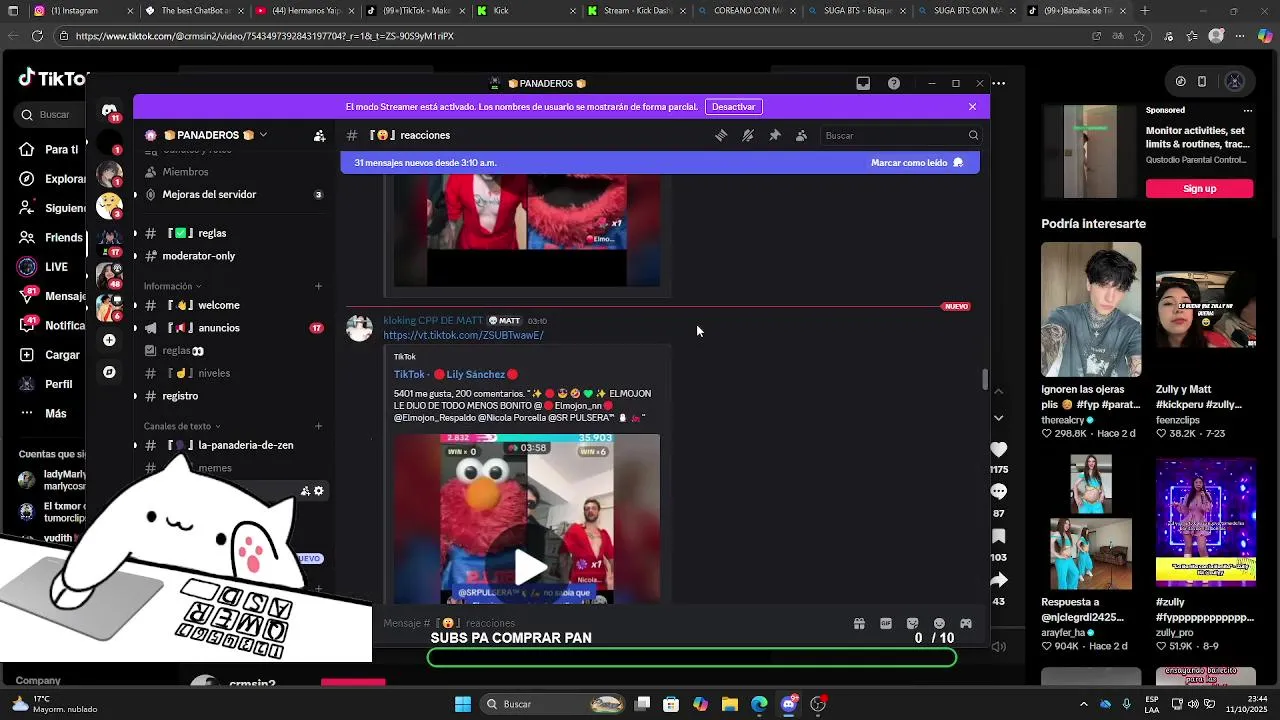1280x720 pixels.
Task: Click browser reload page button
Action: [37, 36]
